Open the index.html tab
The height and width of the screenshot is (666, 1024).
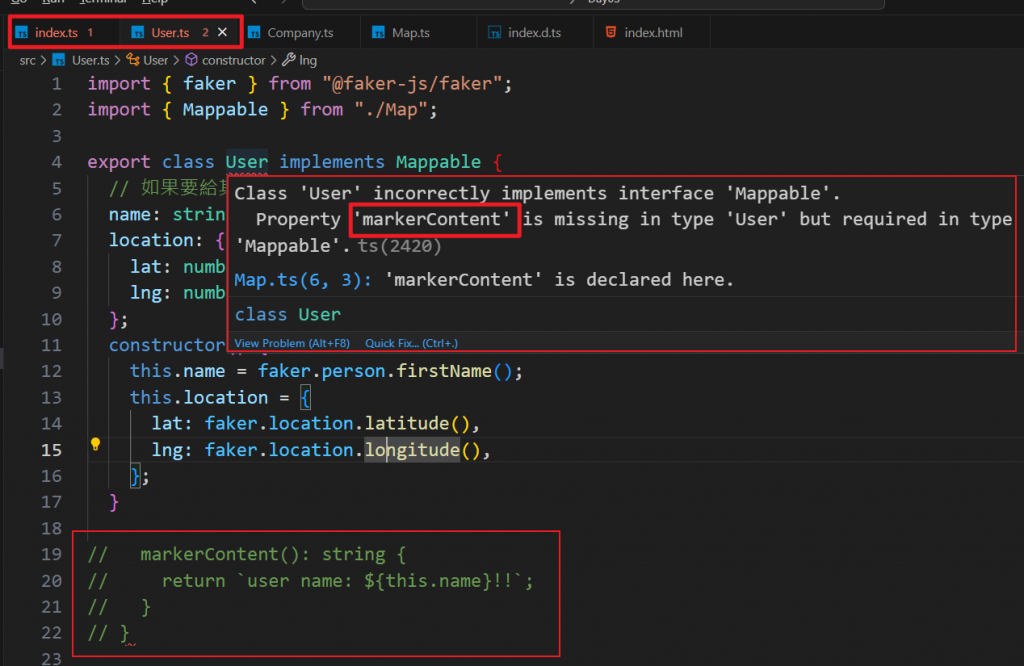click(x=652, y=33)
